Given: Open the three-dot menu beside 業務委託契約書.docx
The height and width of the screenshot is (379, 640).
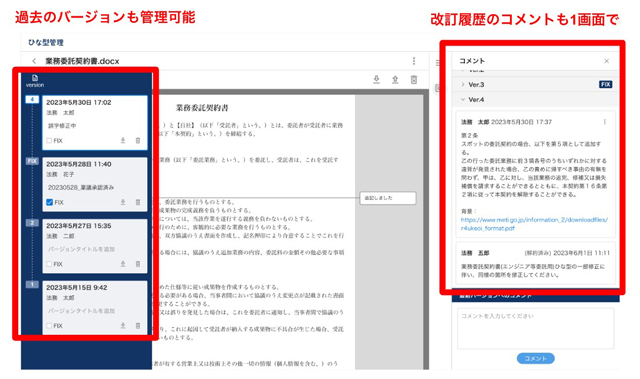Looking at the screenshot, I should 414,61.
